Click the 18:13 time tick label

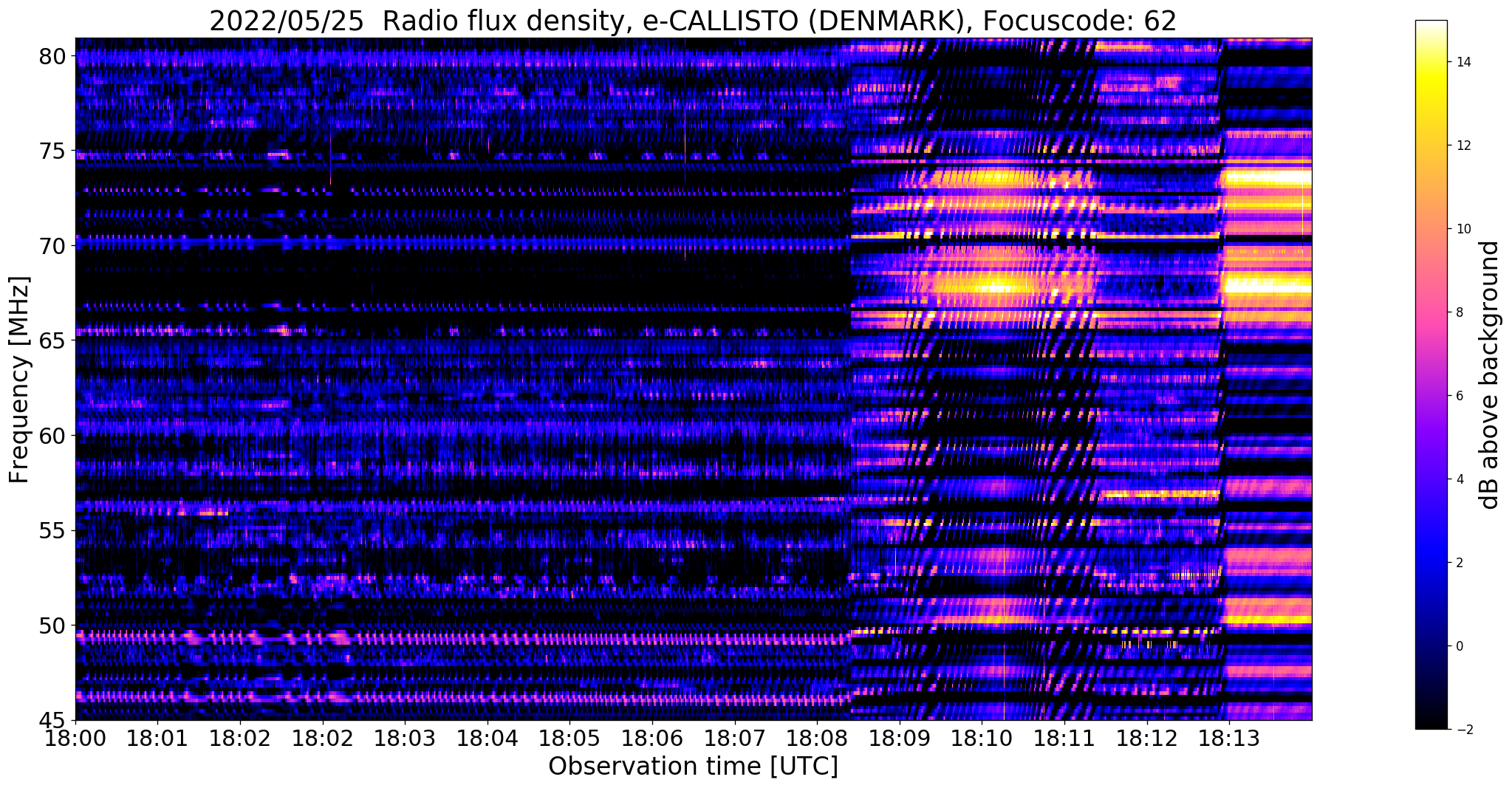[1229, 738]
